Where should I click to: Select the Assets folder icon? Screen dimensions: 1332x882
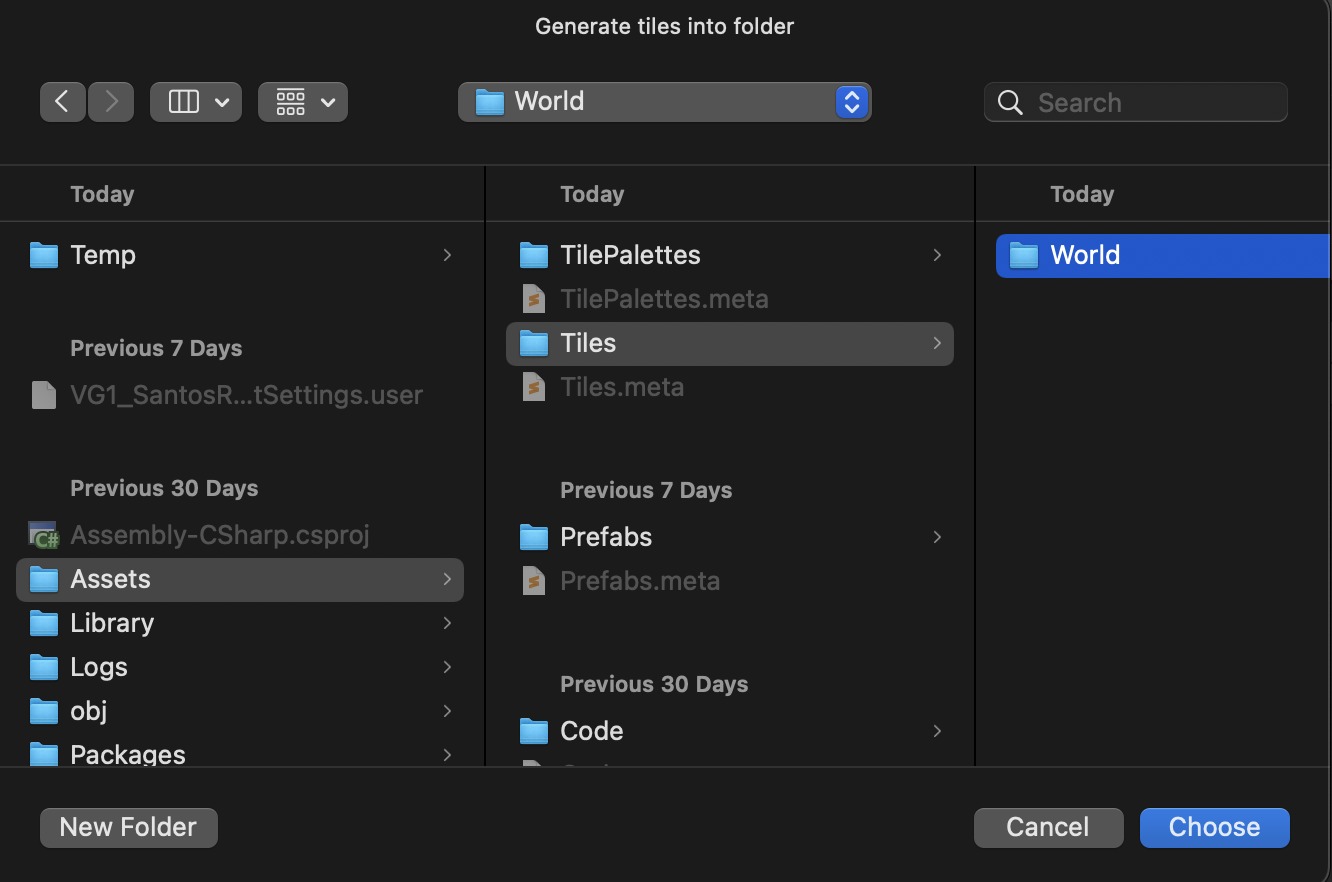point(44,579)
